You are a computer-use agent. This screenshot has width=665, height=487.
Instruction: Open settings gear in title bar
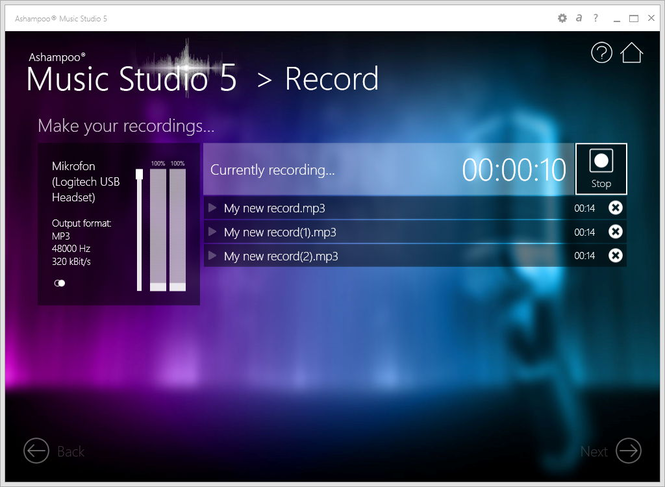click(562, 18)
